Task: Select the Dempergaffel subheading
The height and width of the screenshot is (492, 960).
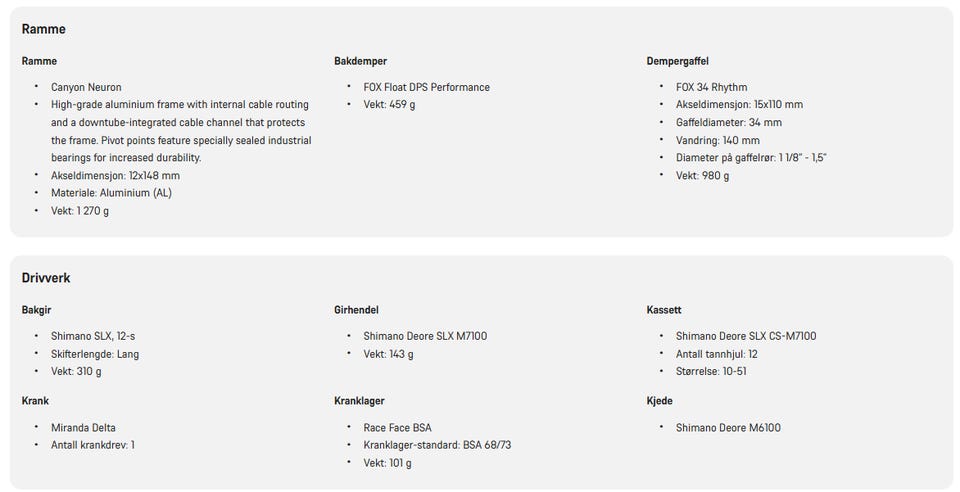Action: tap(678, 61)
